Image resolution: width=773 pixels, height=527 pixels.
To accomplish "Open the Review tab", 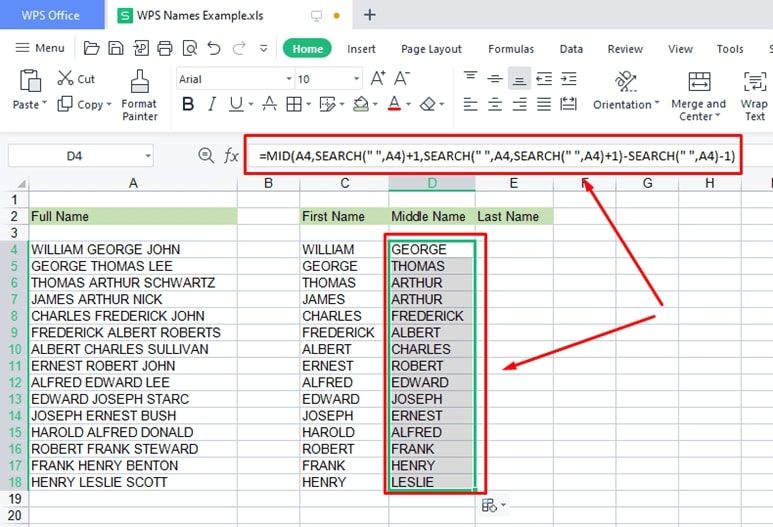I will (625, 49).
